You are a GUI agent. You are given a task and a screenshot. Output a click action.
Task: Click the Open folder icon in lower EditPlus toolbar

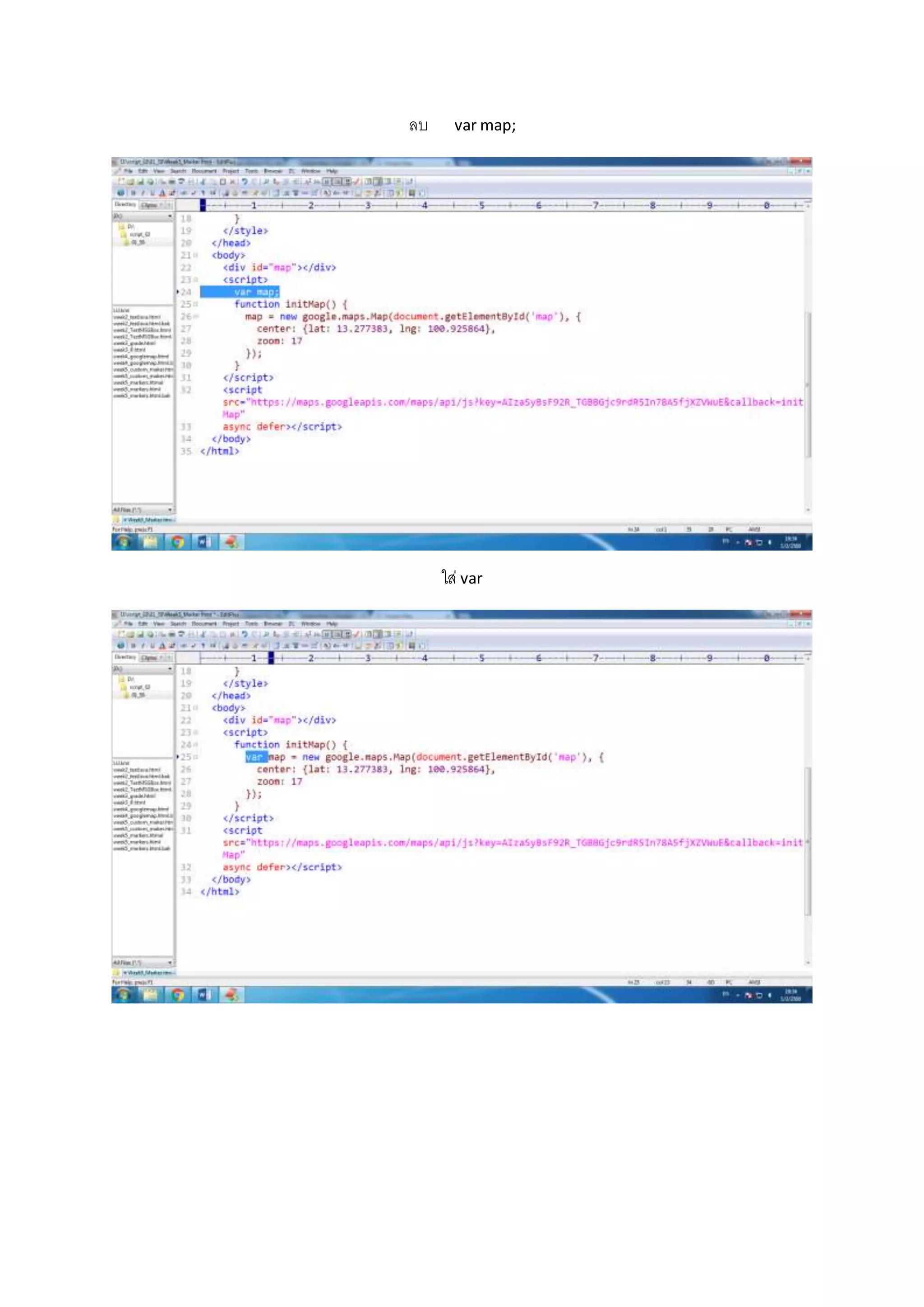tap(130, 634)
